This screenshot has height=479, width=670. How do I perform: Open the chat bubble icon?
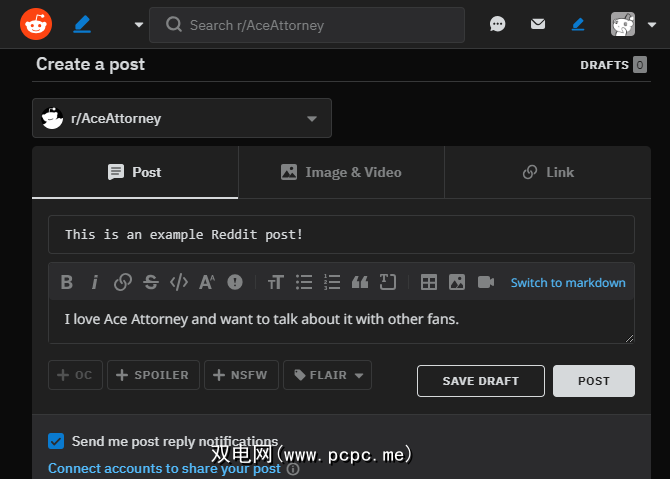click(x=497, y=24)
